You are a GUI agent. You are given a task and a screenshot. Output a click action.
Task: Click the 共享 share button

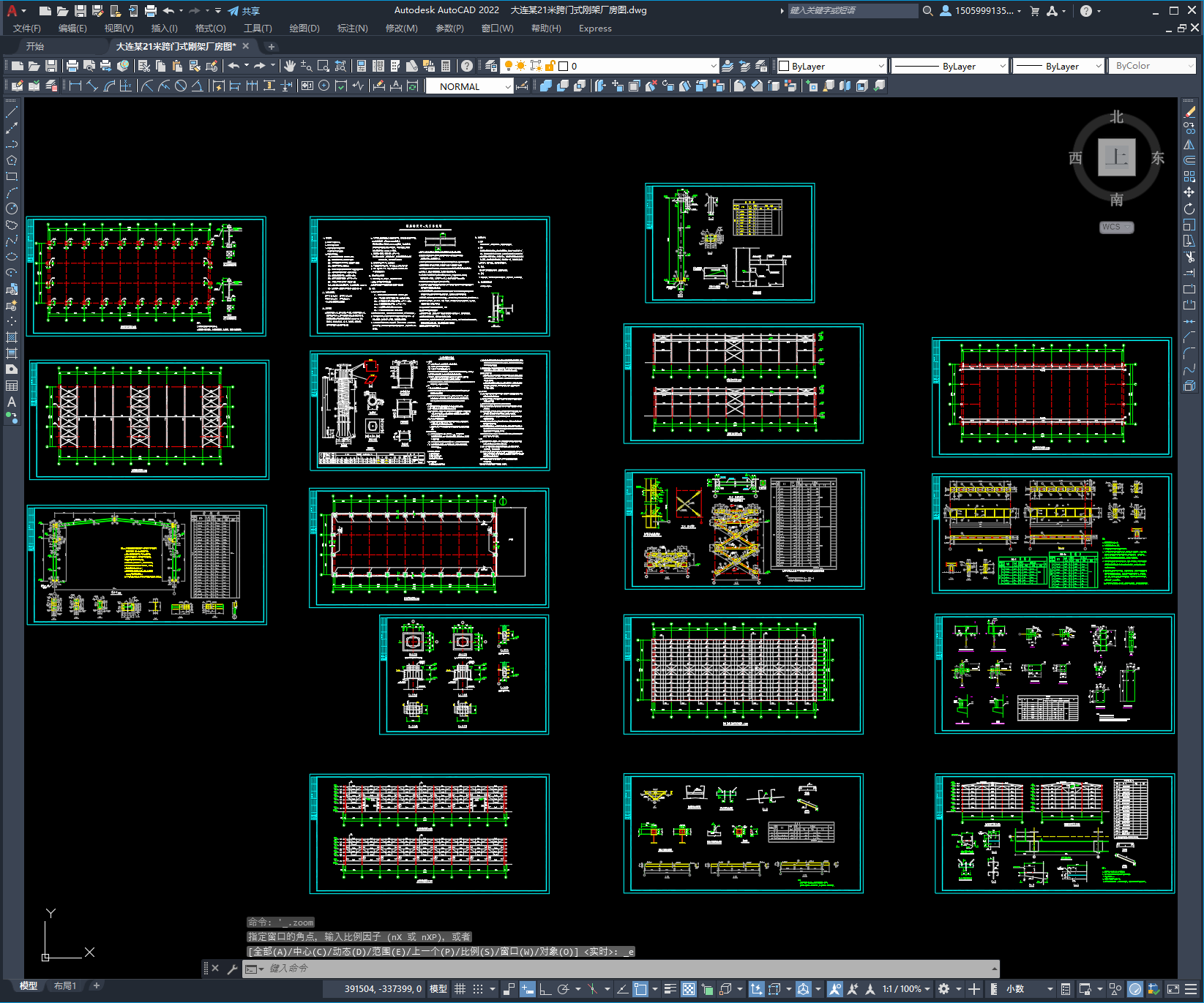(x=244, y=11)
